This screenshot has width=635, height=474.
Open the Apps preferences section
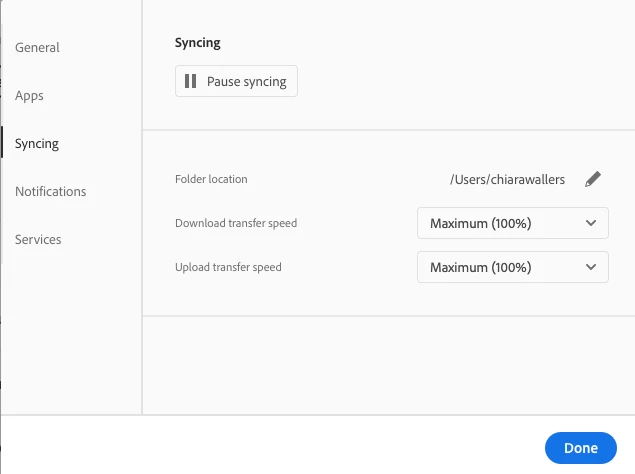click(29, 96)
